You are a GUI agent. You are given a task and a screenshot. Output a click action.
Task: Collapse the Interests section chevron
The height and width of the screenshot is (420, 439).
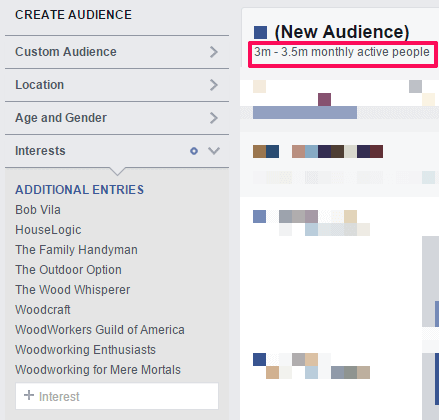coord(214,151)
